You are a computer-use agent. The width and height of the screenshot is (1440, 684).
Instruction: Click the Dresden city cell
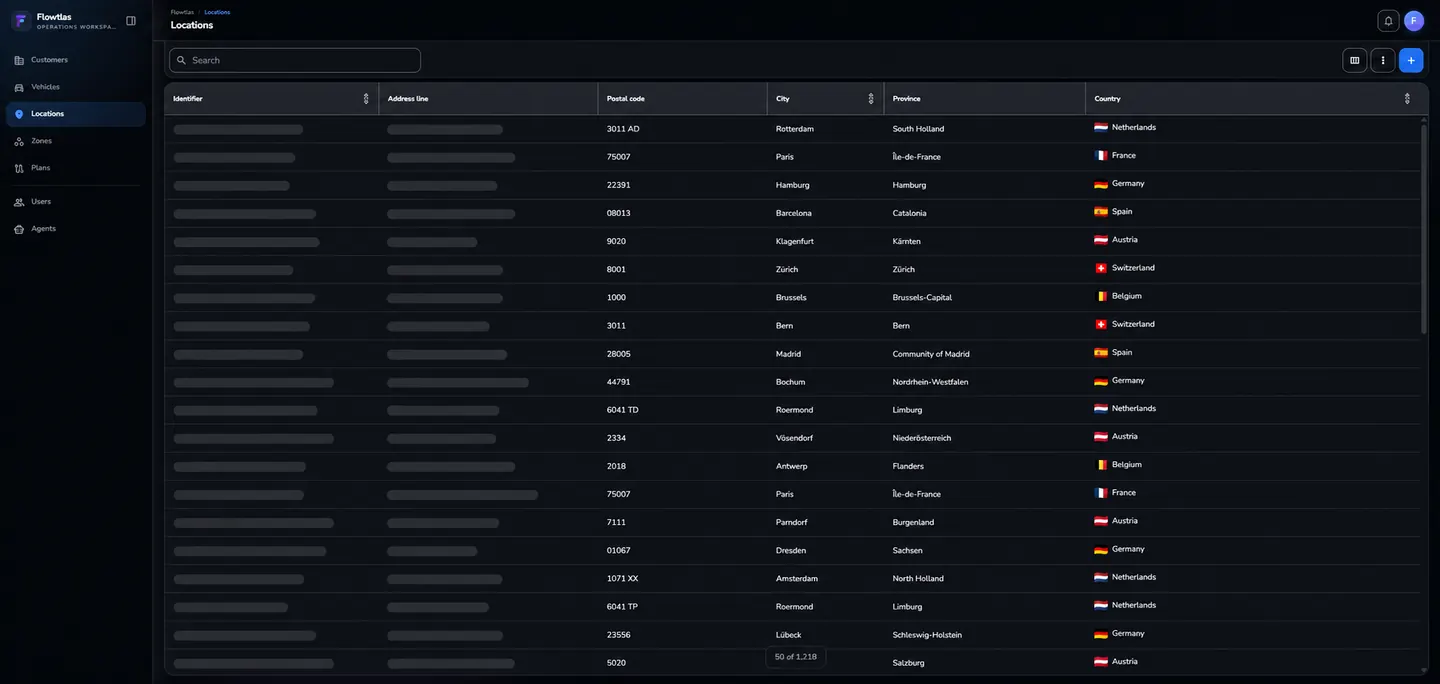(791, 550)
